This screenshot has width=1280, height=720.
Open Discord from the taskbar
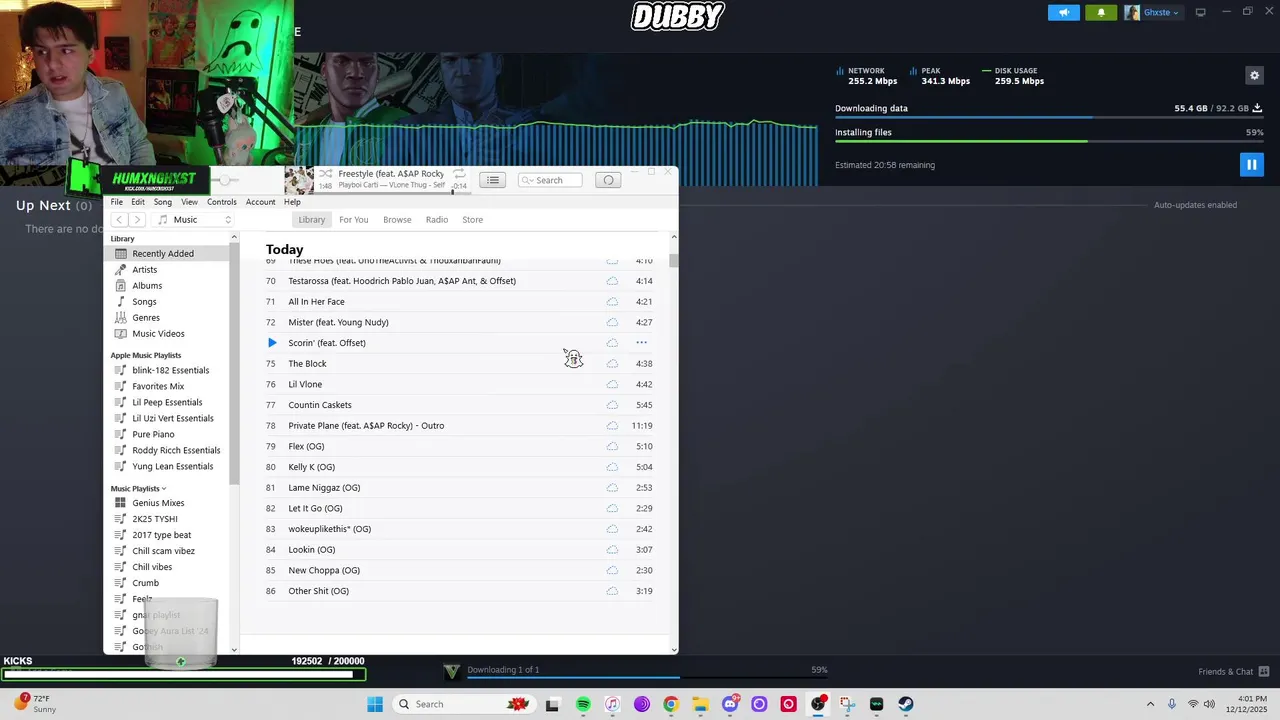730,704
